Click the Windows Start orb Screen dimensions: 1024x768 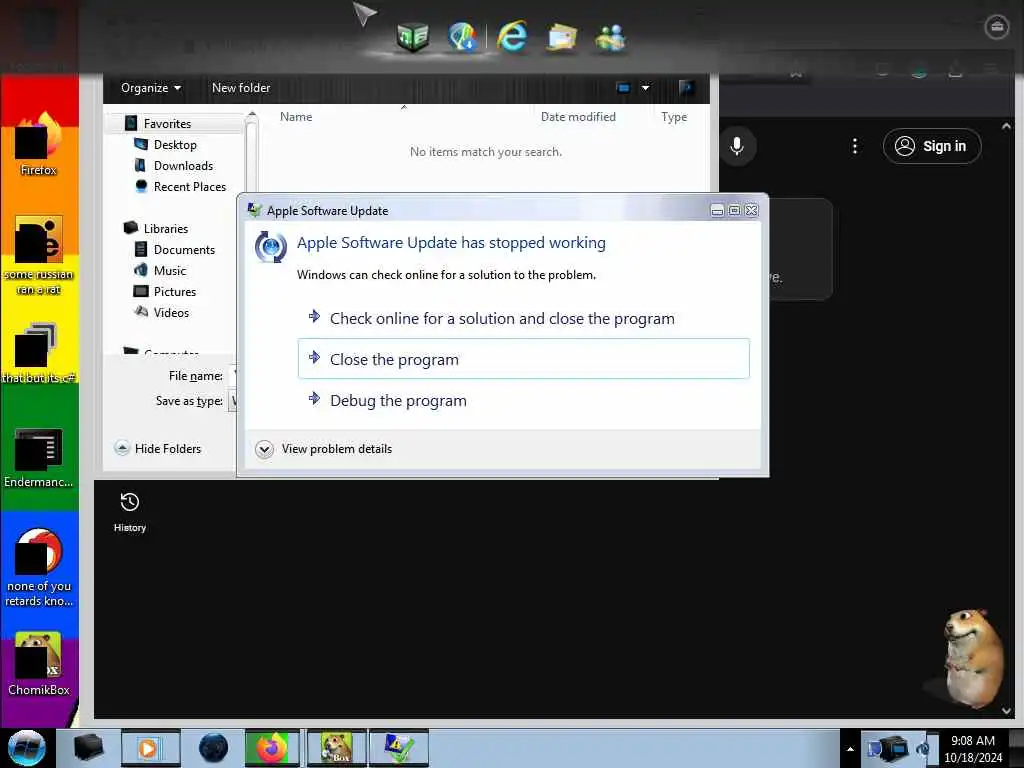27,748
